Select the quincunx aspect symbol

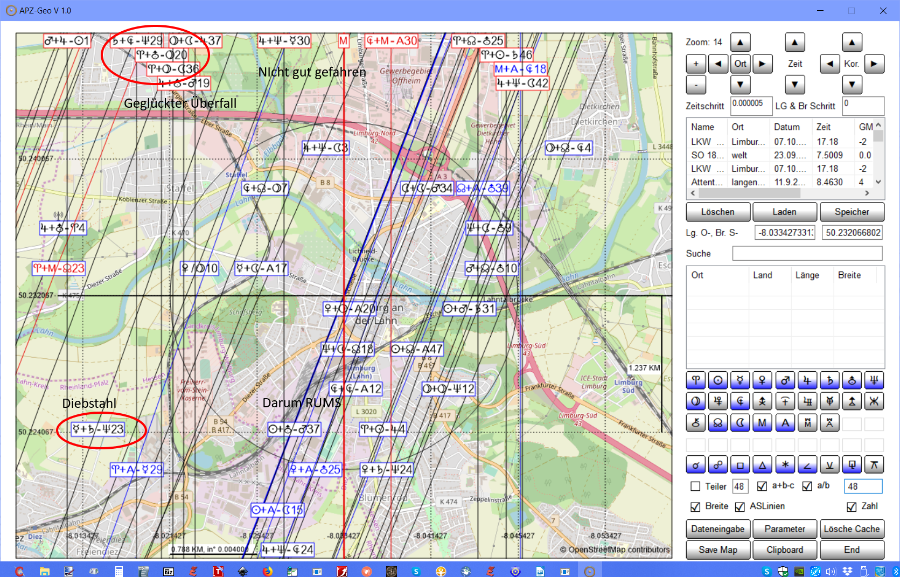coord(875,464)
